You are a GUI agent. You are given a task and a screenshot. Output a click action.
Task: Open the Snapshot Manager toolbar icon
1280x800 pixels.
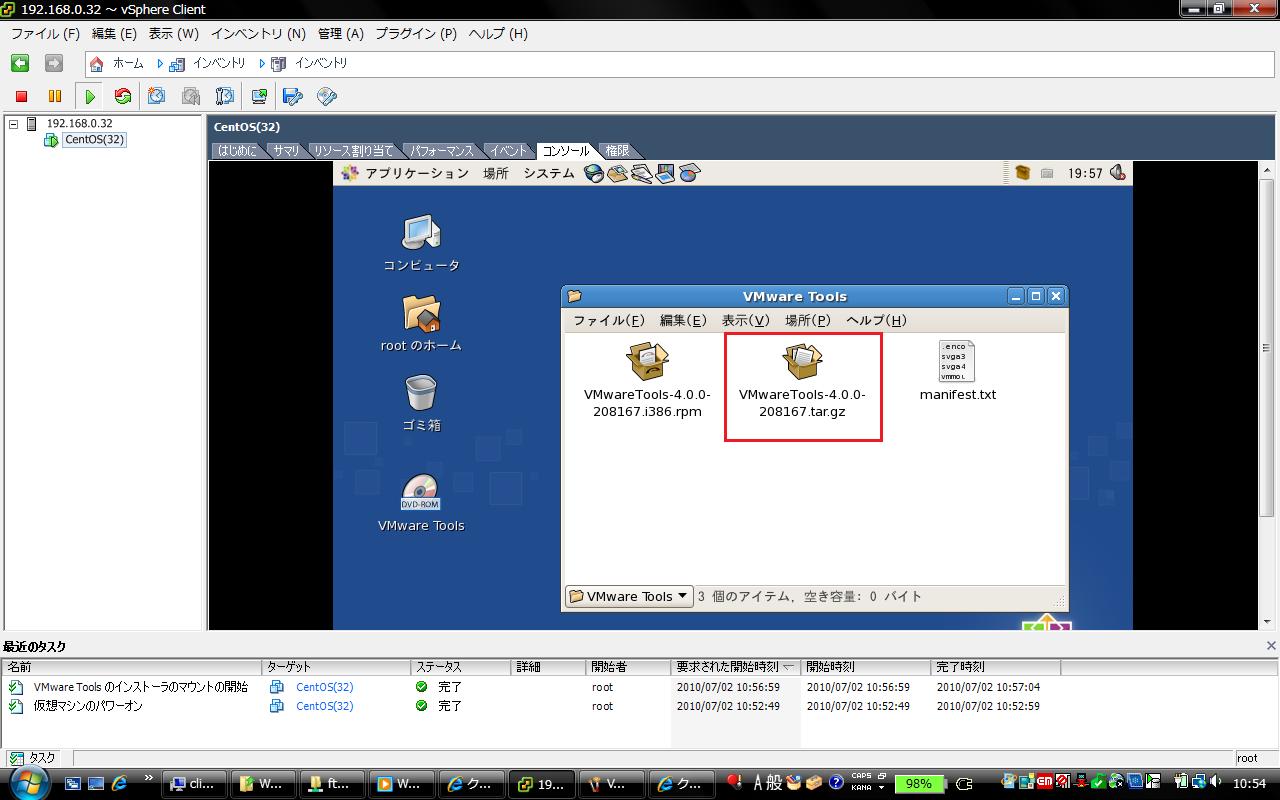tap(225, 96)
